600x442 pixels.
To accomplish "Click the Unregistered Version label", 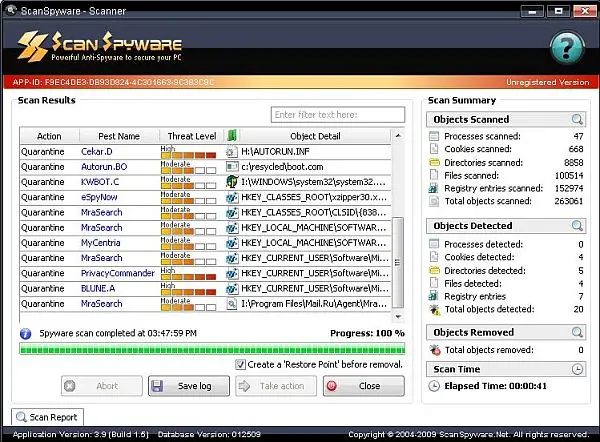I will (x=548, y=82).
